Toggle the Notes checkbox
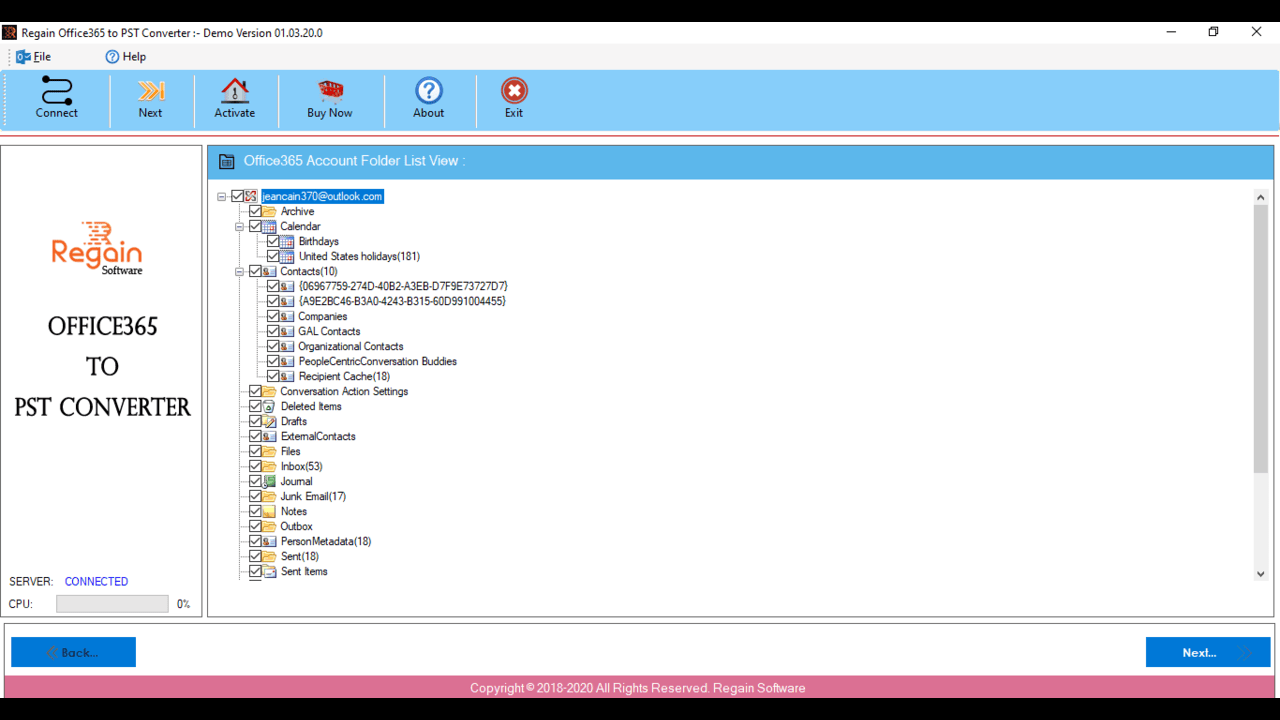This screenshot has width=1280, height=720. coord(255,511)
